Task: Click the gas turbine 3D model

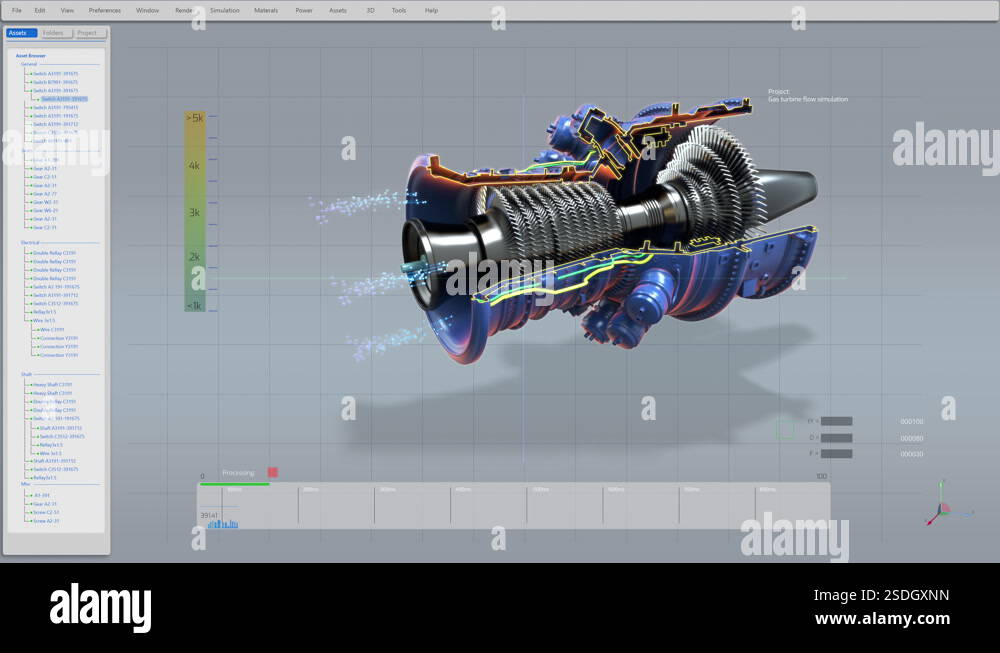Action: [x=609, y=230]
